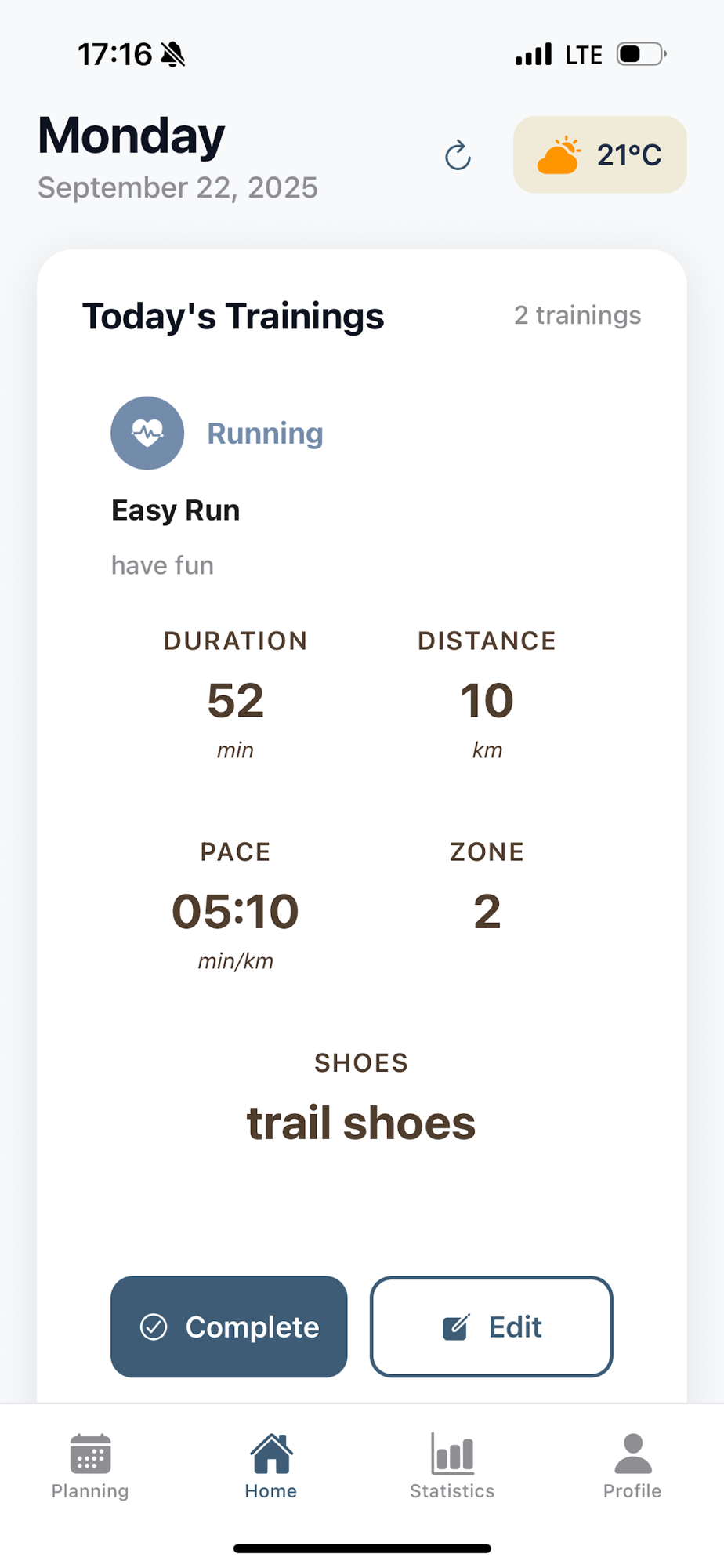Open the Planning calendar tab
This screenshot has width=724, height=1568.
click(90, 1466)
